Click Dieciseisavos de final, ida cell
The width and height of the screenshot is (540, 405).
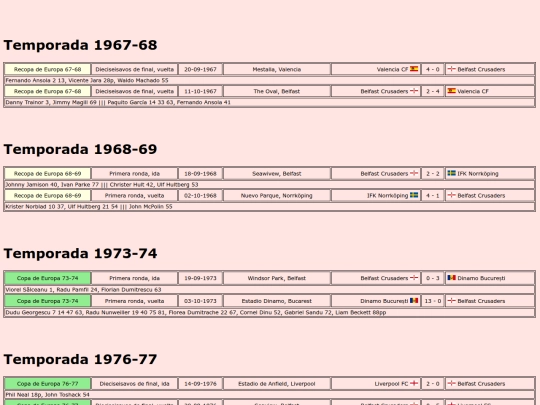pyautogui.click(x=134, y=384)
